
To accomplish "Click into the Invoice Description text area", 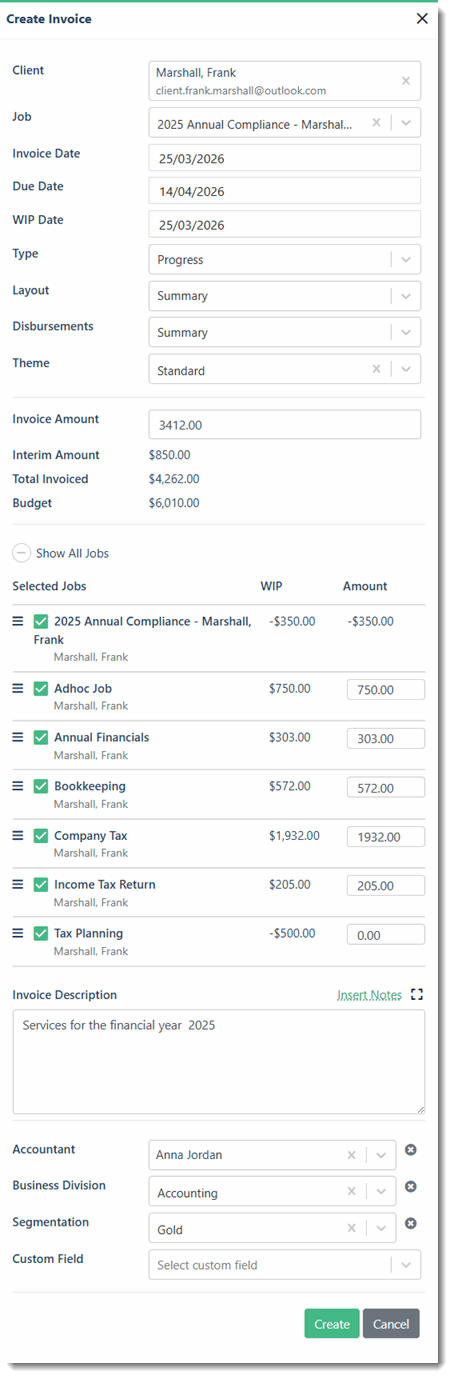I will pyautogui.click(x=219, y=1061).
